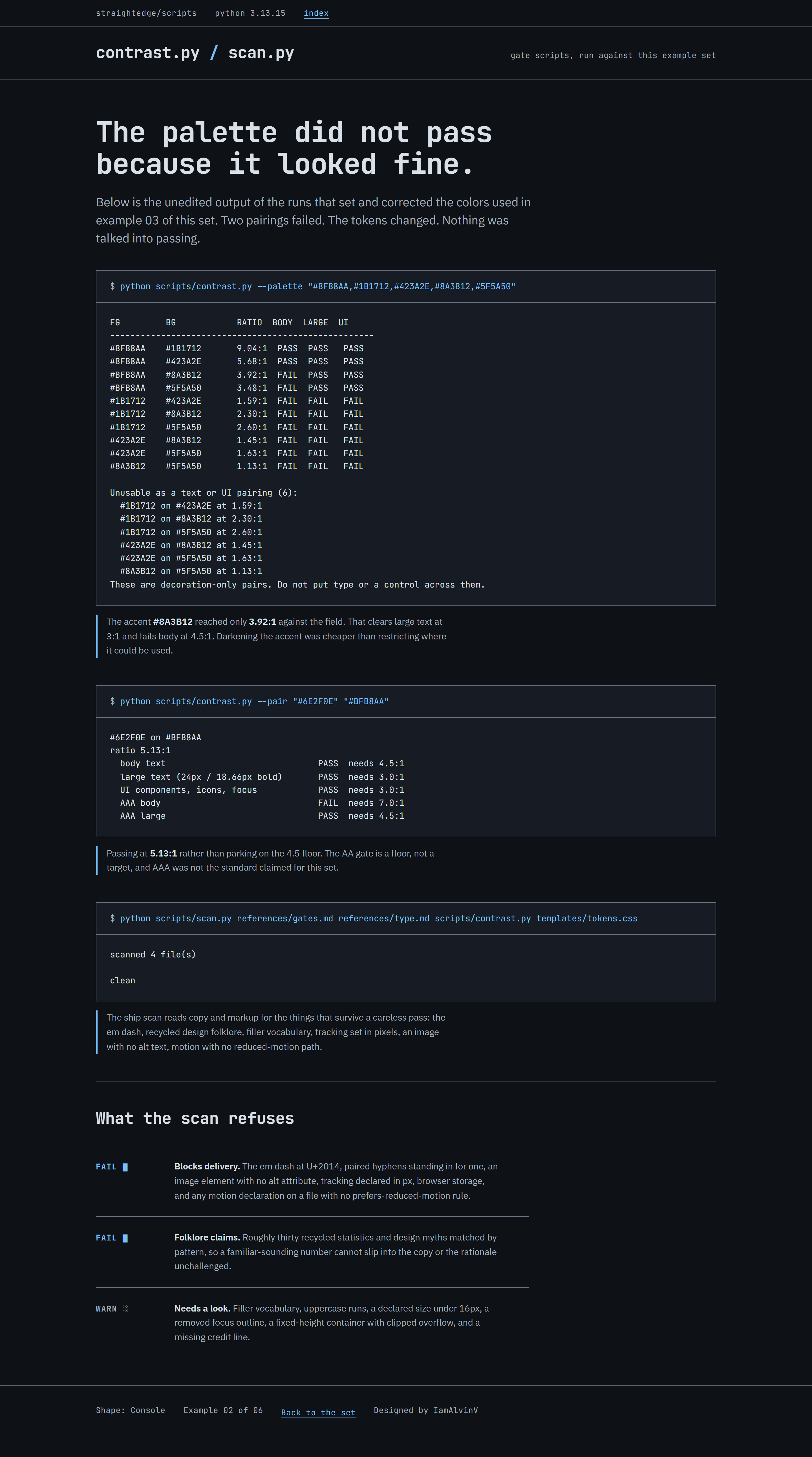Follow the Back to the set link
The image size is (812, 1457).
pyautogui.click(x=318, y=1412)
